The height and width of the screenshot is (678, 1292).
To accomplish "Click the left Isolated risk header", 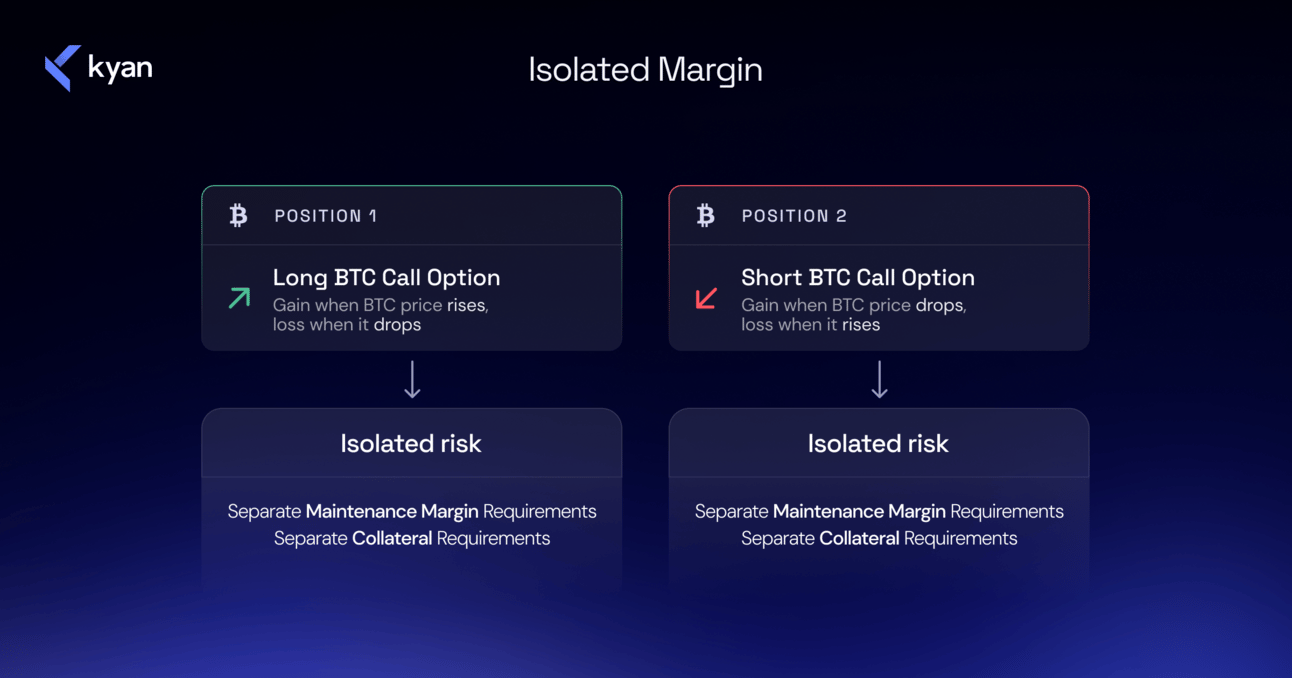I will (x=411, y=443).
